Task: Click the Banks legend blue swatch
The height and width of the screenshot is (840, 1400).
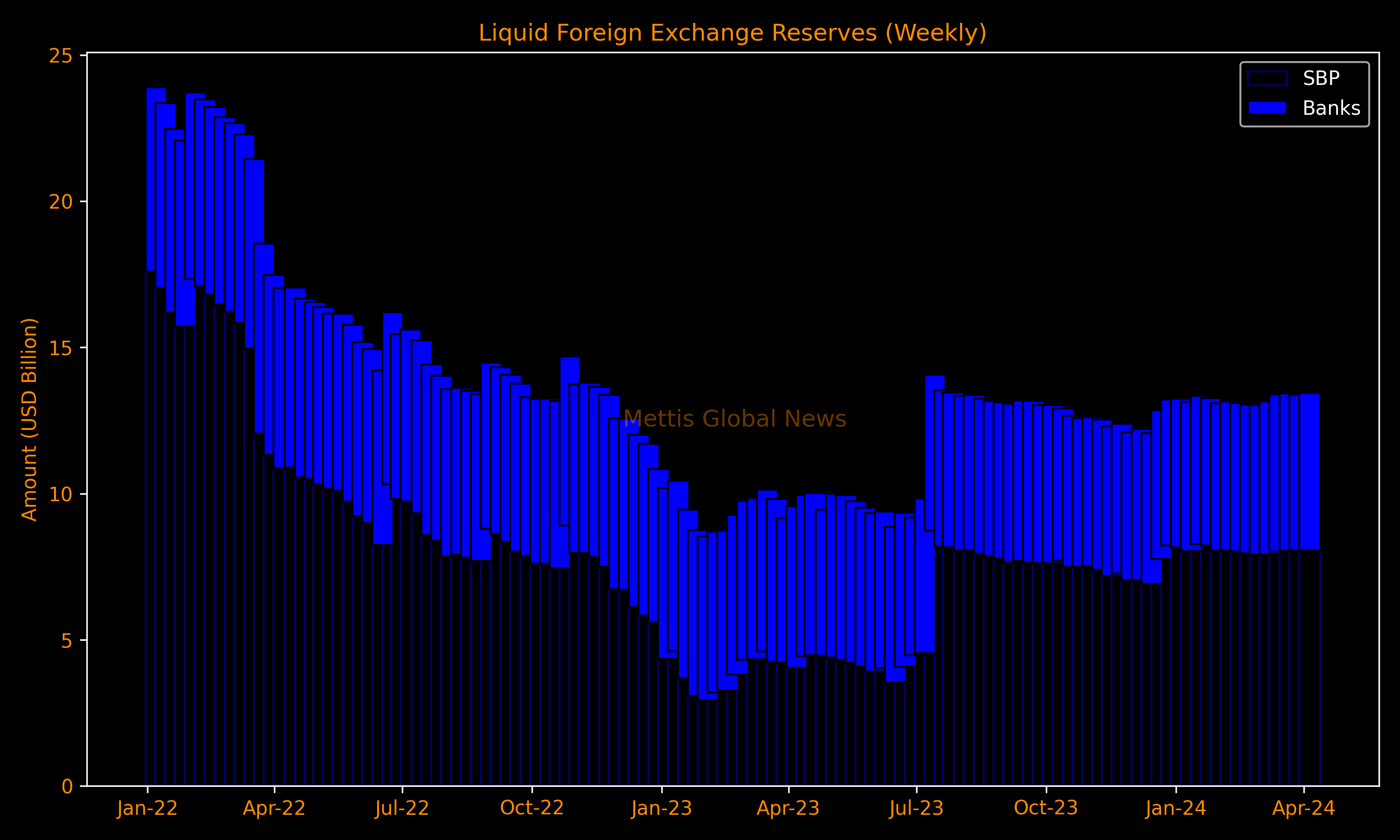Action: pos(1267,107)
